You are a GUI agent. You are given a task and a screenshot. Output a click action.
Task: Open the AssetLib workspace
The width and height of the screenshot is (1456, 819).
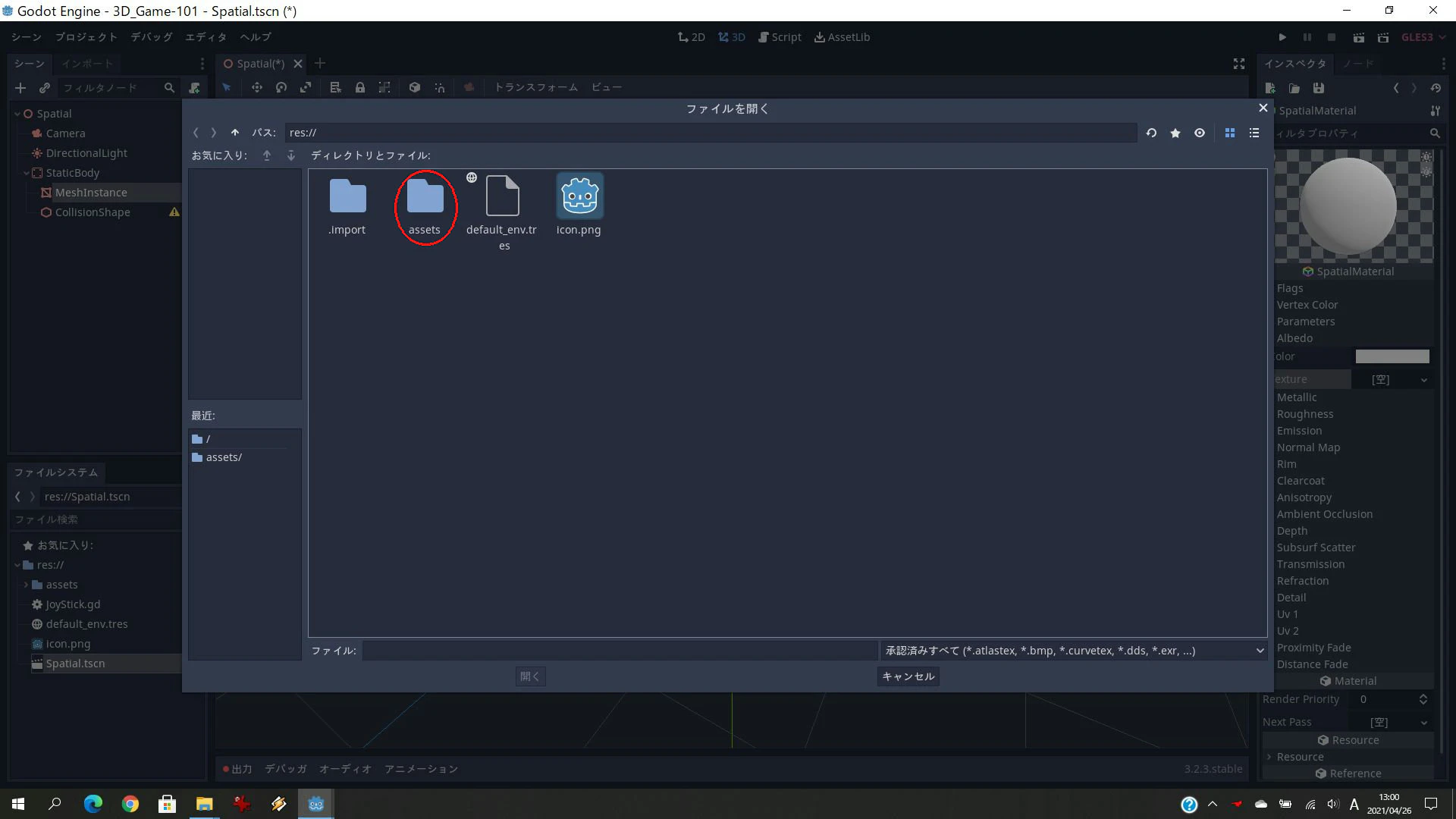[x=842, y=37]
